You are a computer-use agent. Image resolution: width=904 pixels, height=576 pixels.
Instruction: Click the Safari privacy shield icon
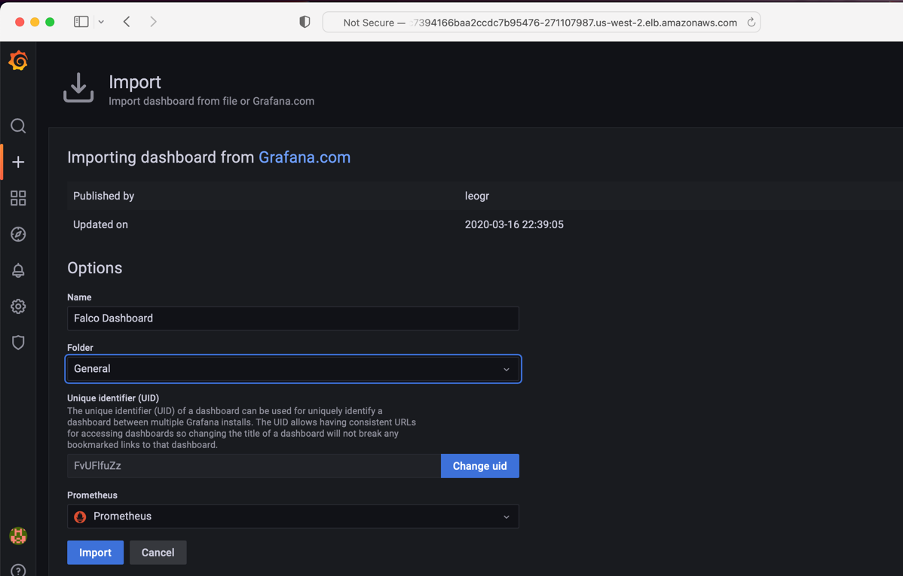(x=304, y=22)
